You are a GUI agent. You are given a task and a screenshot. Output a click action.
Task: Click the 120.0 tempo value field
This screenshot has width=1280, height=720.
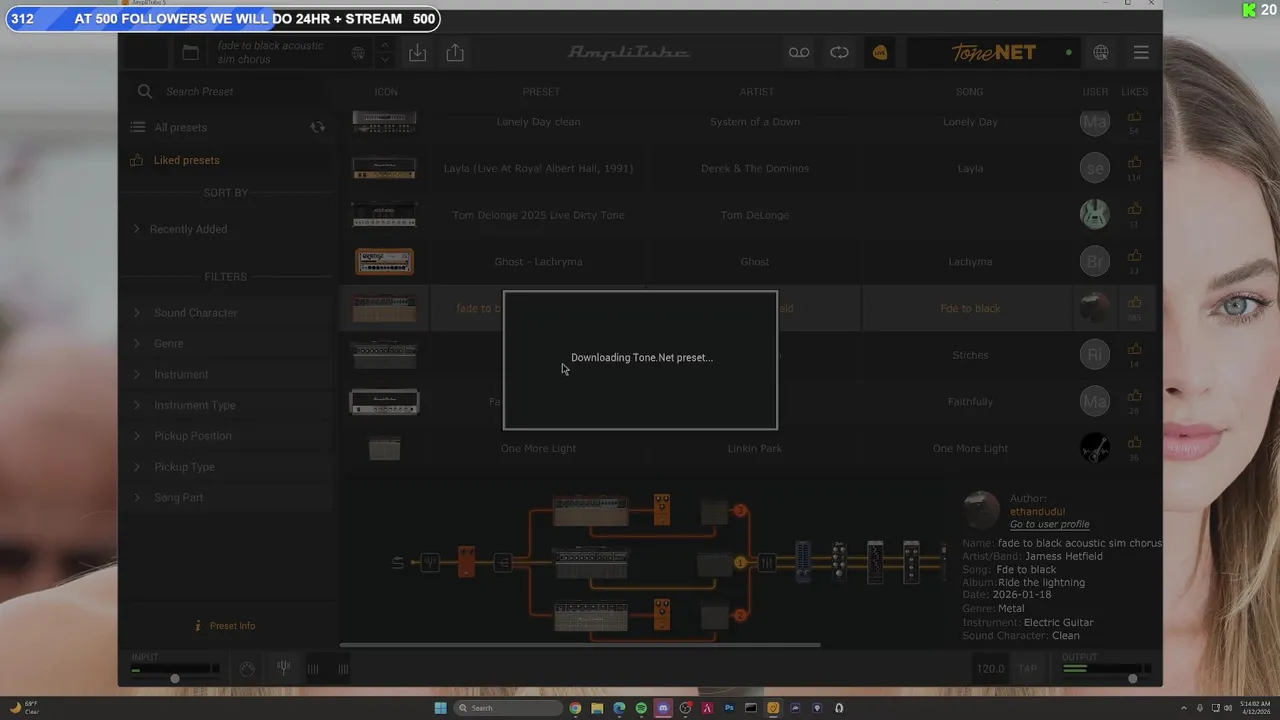pyautogui.click(x=990, y=669)
